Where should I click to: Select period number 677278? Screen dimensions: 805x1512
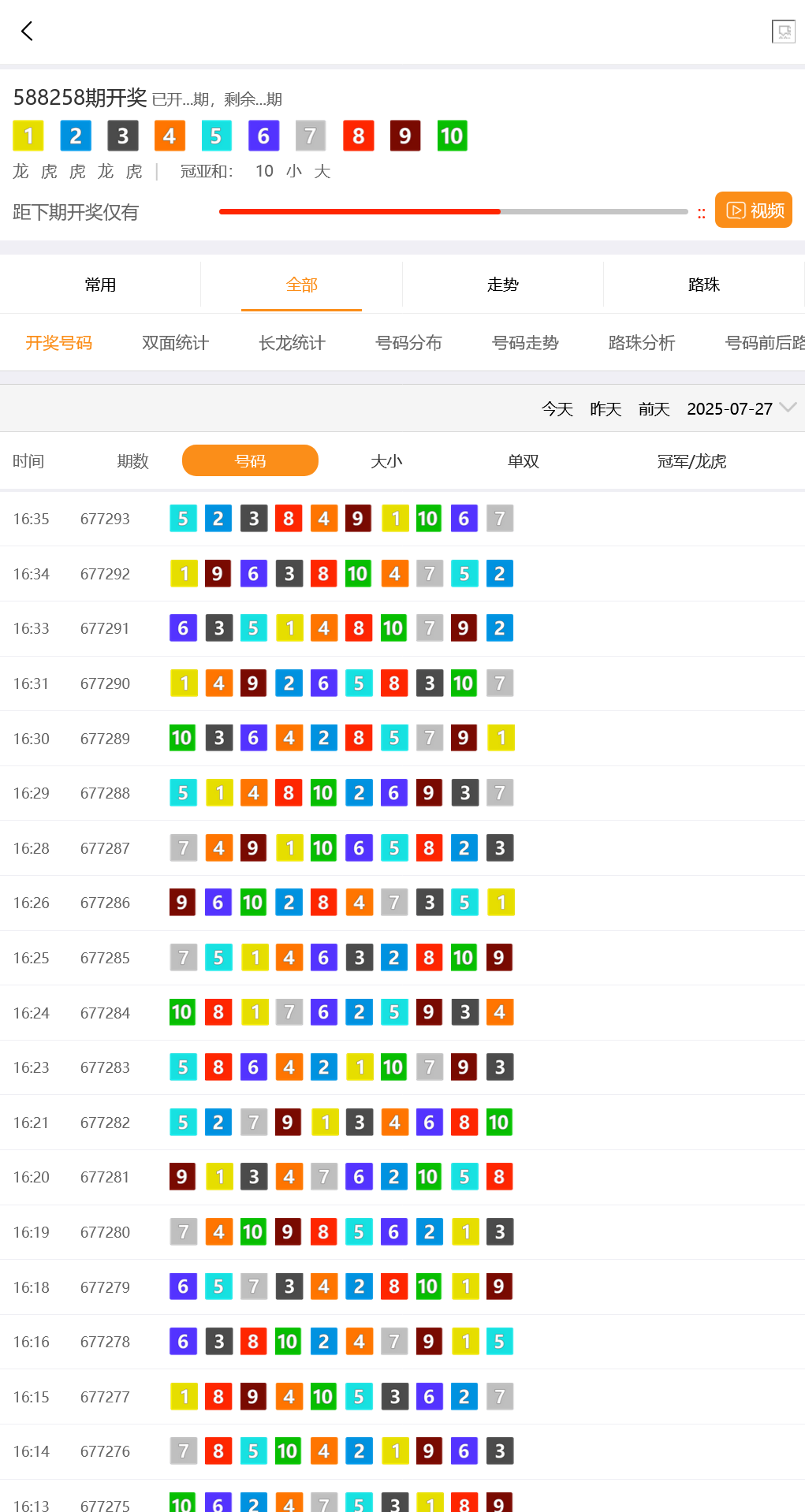pyautogui.click(x=105, y=1342)
